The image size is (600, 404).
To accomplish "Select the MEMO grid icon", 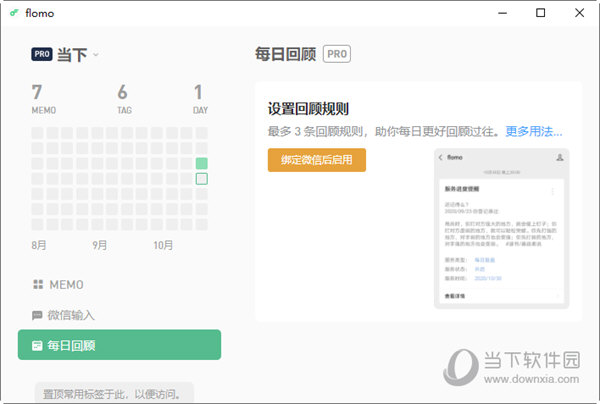I will [x=38, y=284].
